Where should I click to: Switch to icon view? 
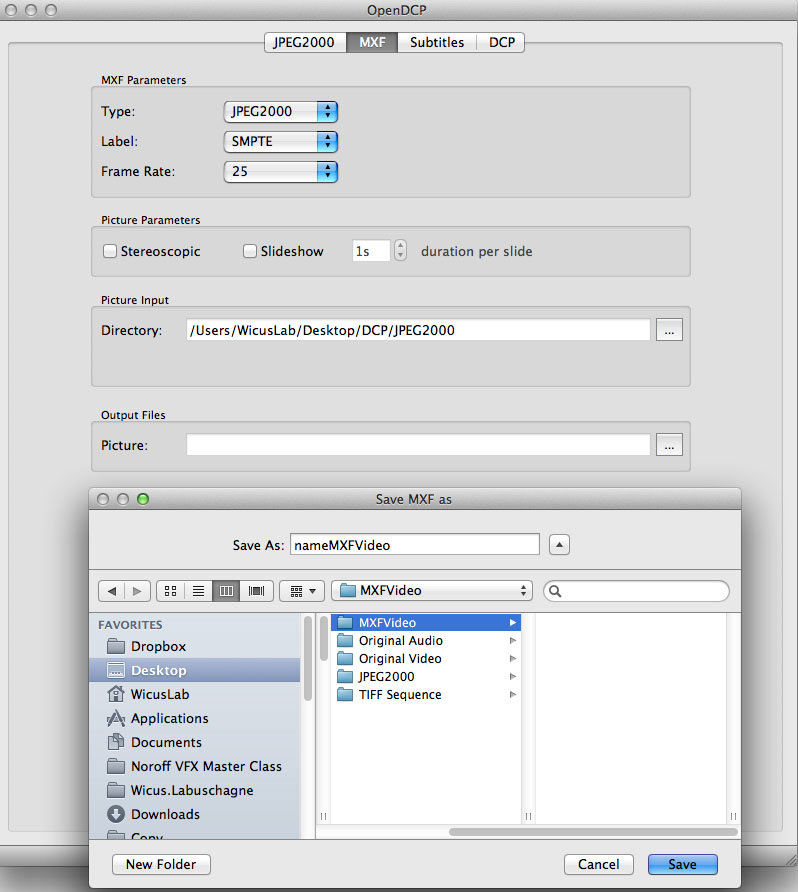(x=170, y=591)
